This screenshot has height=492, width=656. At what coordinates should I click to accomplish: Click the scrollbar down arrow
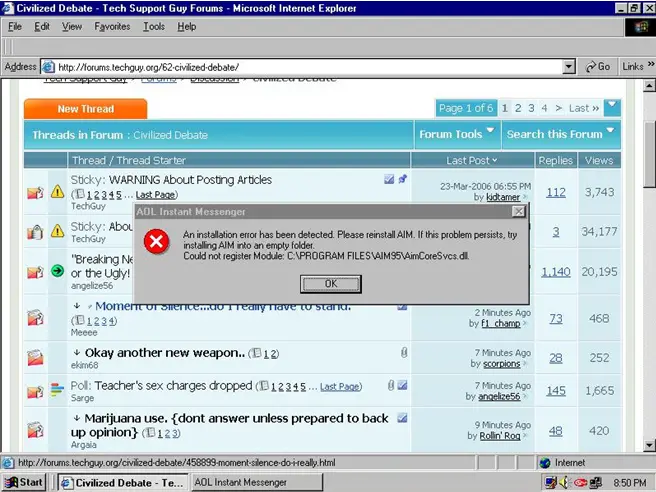(x=649, y=445)
